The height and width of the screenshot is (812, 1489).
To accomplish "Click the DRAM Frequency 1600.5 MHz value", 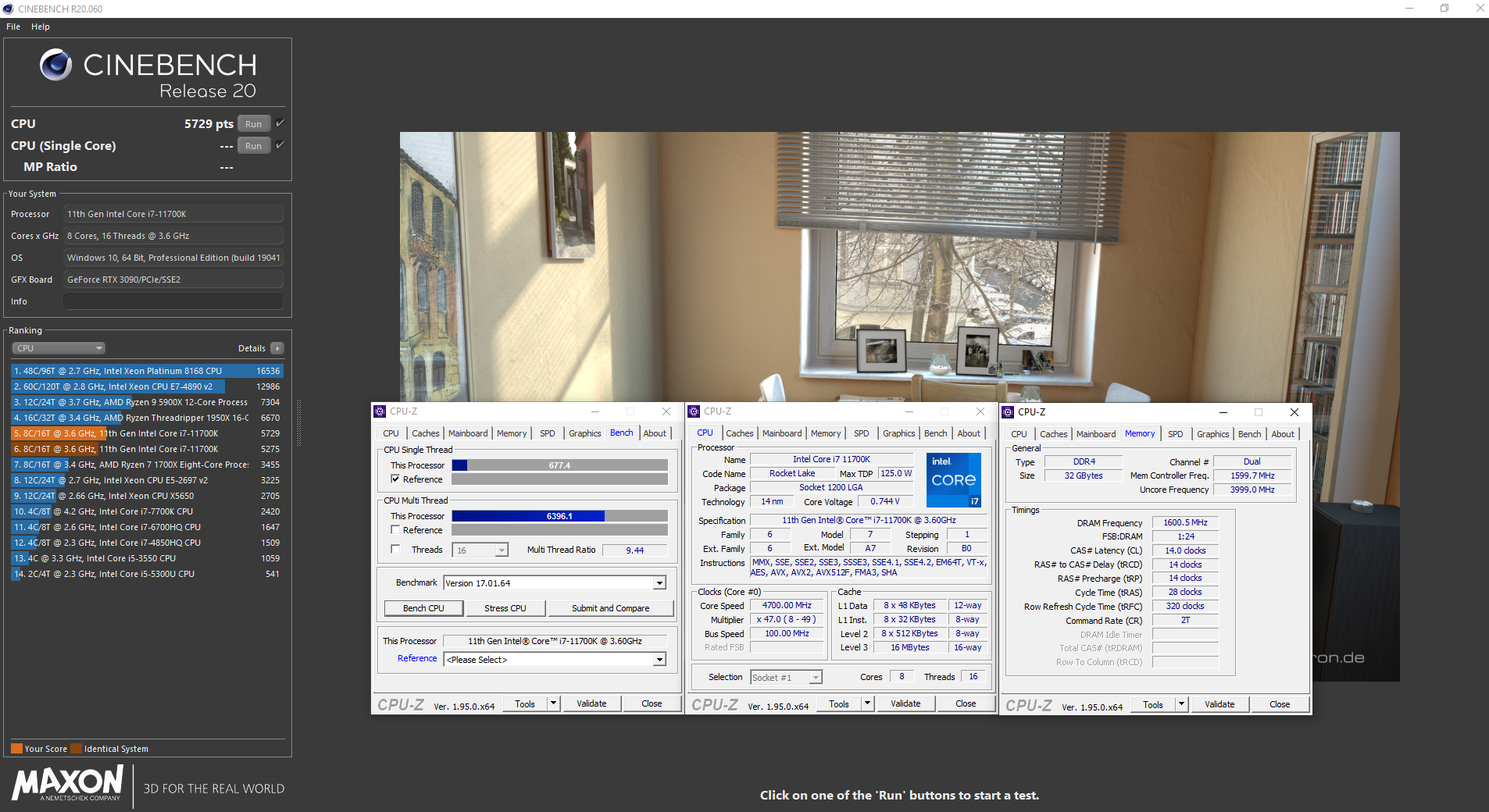I will (x=1185, y=523).
